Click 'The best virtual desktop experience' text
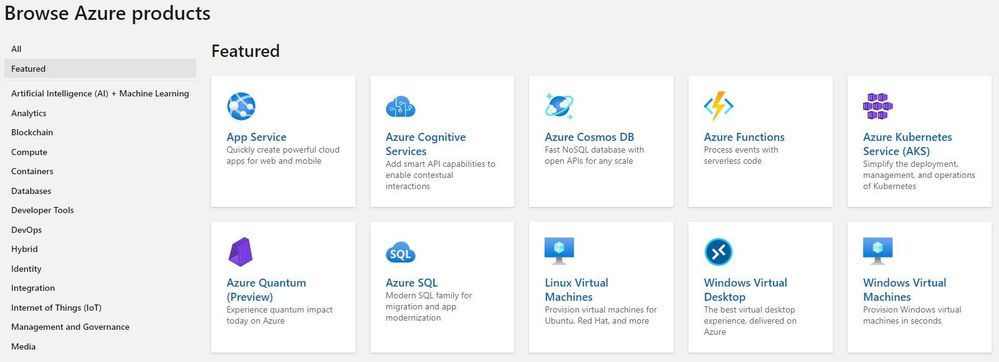999x362 pixels. coord(750,321)
